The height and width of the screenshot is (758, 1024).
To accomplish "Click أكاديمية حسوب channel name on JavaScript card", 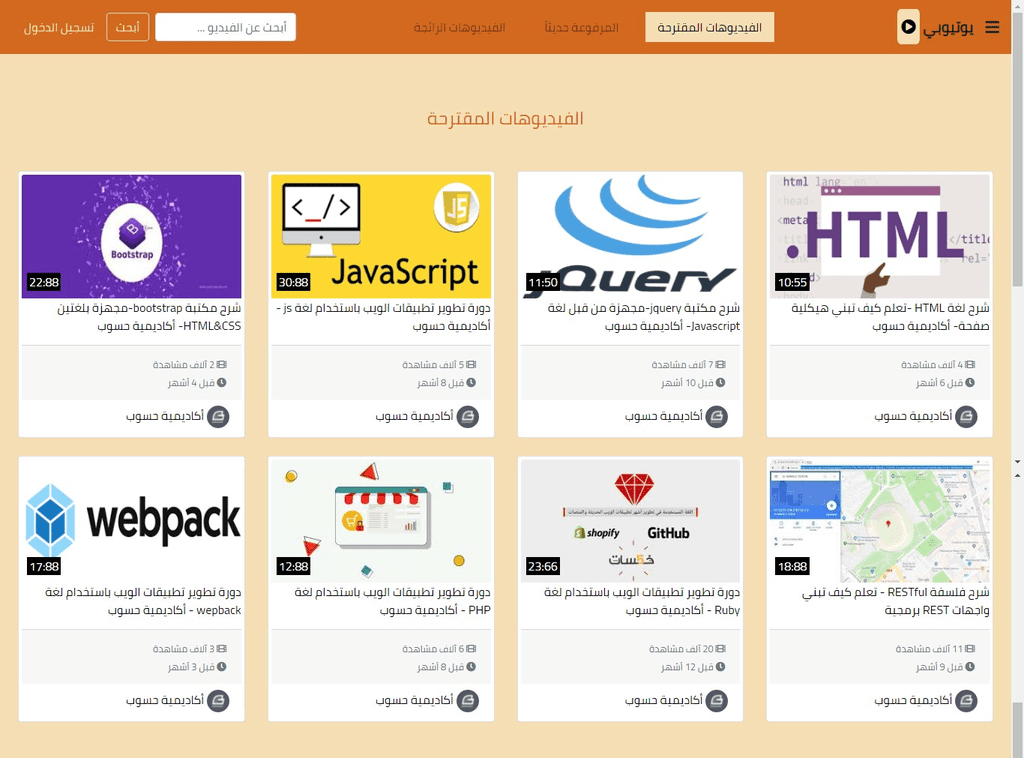I will click(x=414, y=417).
